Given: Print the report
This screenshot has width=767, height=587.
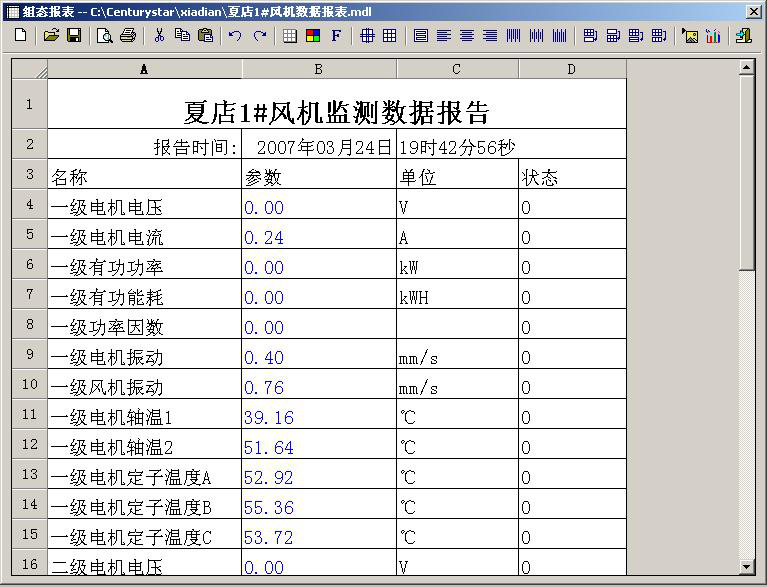Looking at the screenshot, I should point(128,36).
